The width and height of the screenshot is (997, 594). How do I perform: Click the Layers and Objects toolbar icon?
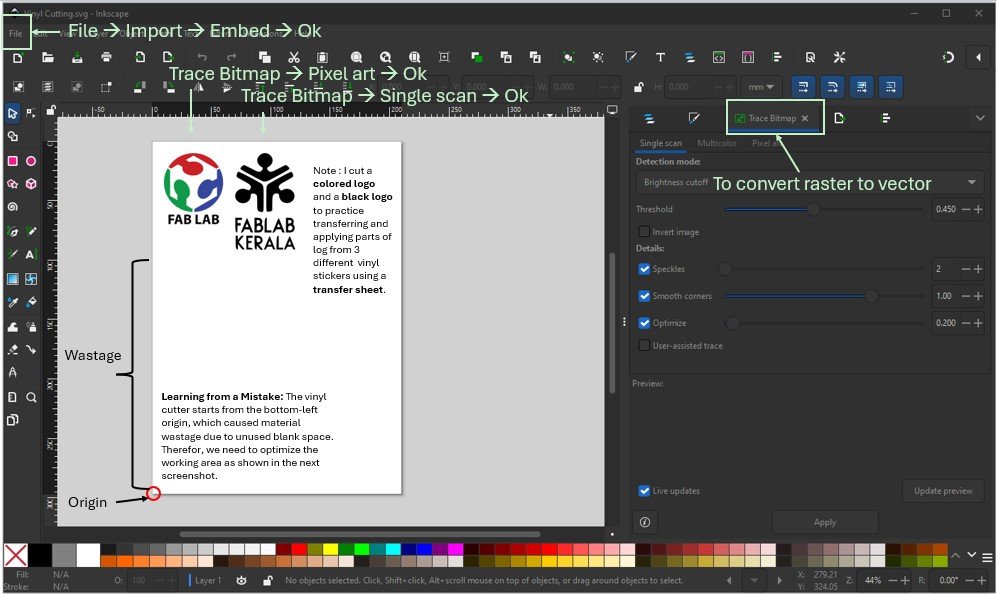click(x=689, y=57)
